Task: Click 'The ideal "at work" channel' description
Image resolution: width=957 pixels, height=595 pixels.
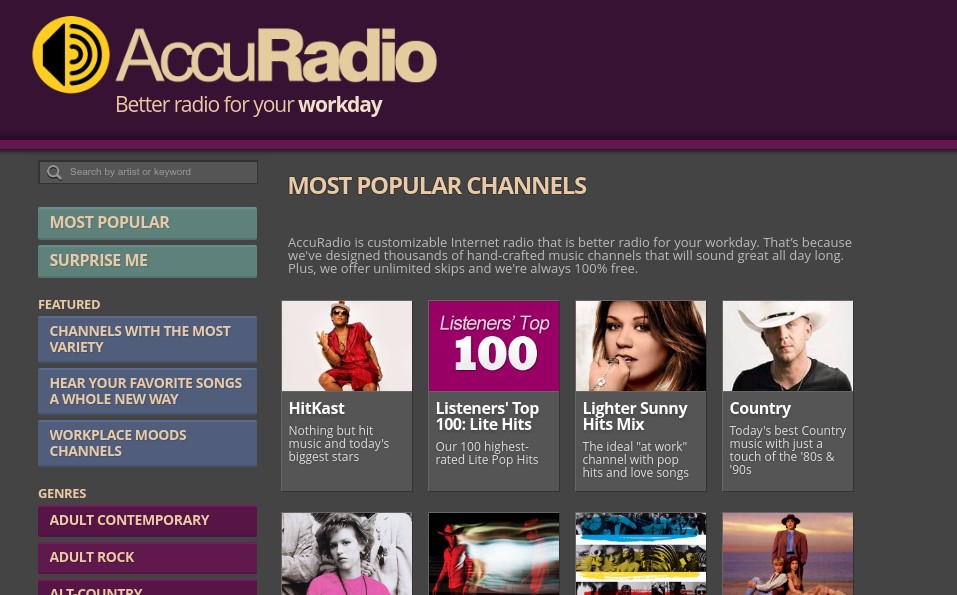Action: point(635,460)
